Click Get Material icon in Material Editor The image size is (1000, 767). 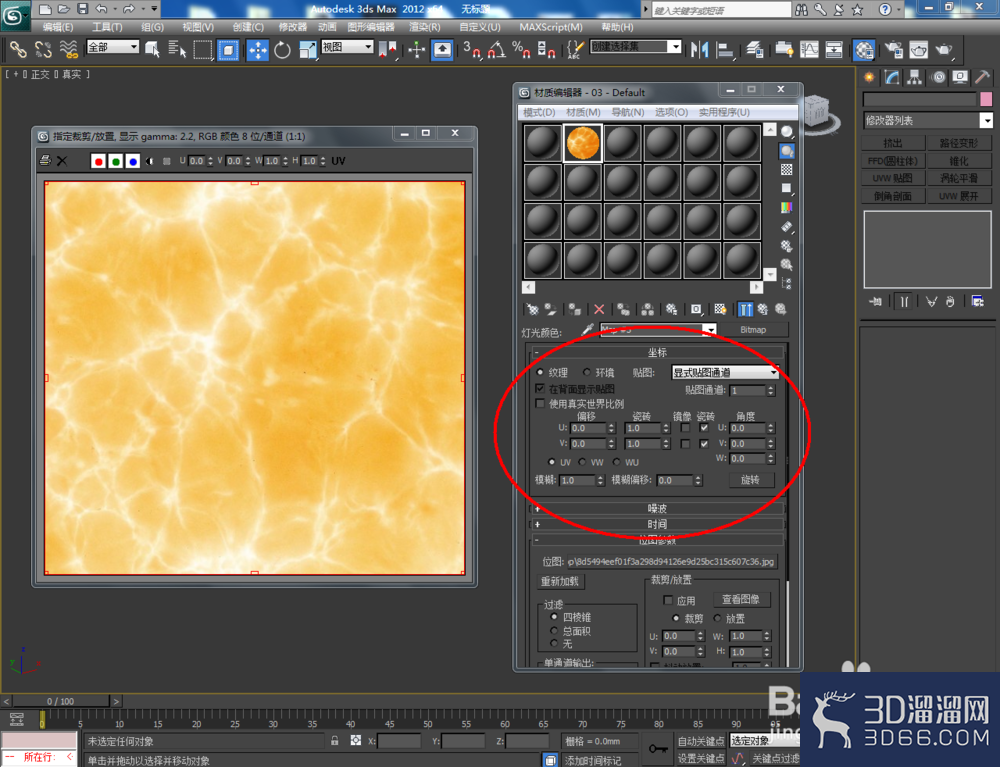533,309
